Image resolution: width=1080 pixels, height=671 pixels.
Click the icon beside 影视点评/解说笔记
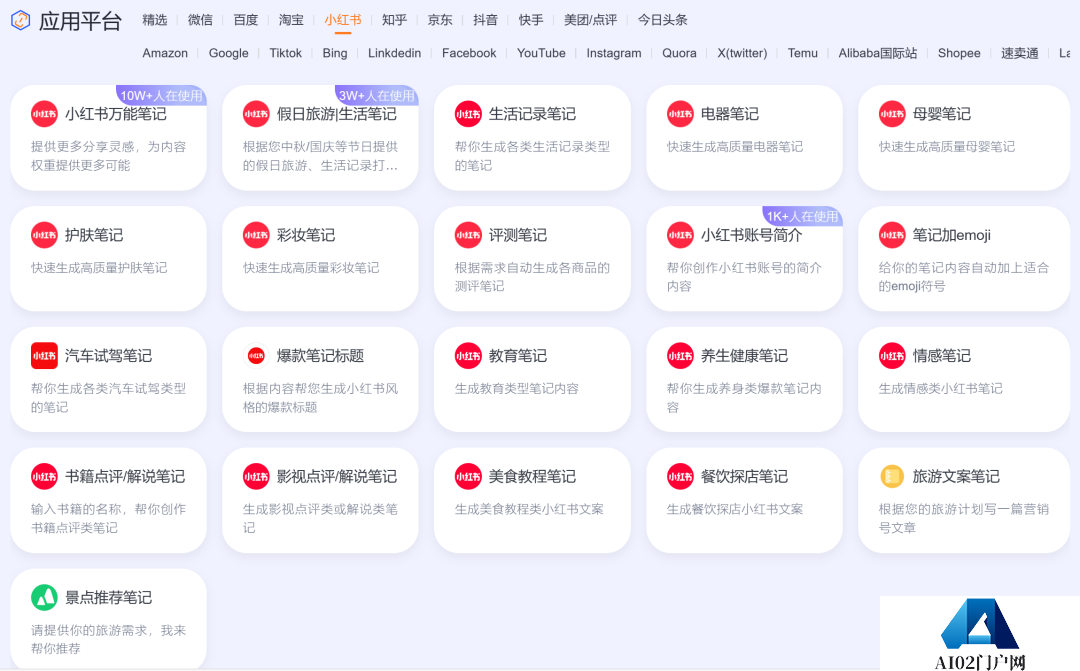pos(256,477)
